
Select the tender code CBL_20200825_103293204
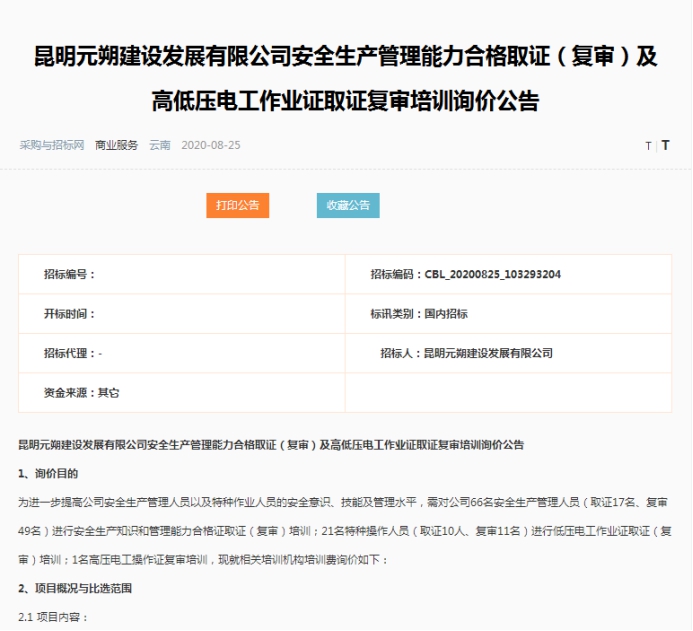coord(465,274)
